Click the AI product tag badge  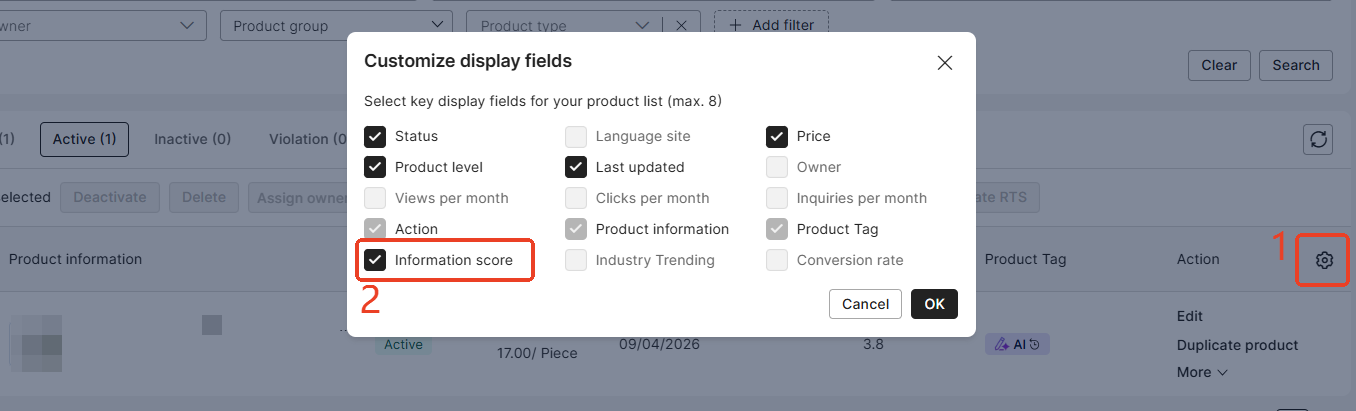point(1017,344)
